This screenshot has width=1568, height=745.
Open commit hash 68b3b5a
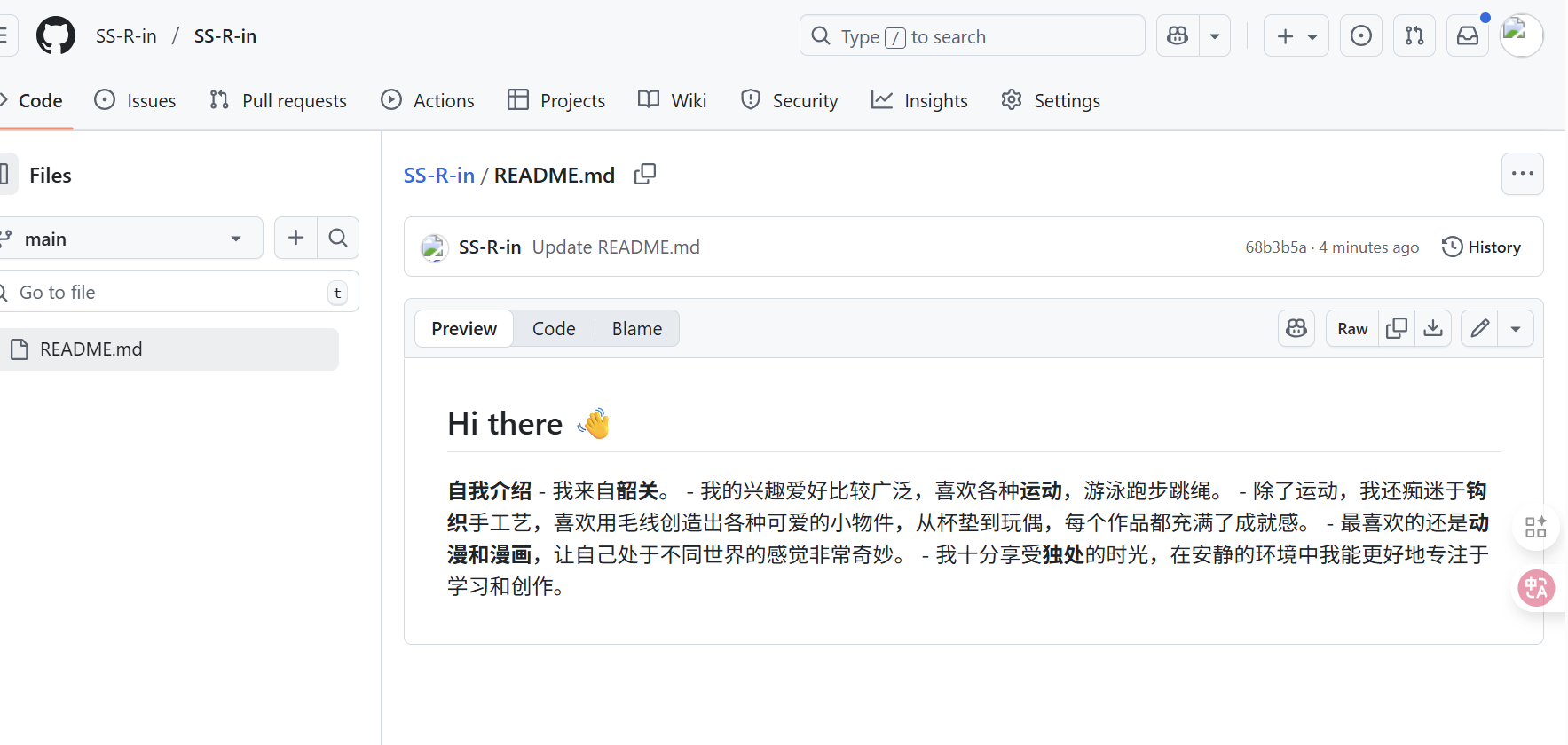pyautogui.click(x=1275, y=247)
